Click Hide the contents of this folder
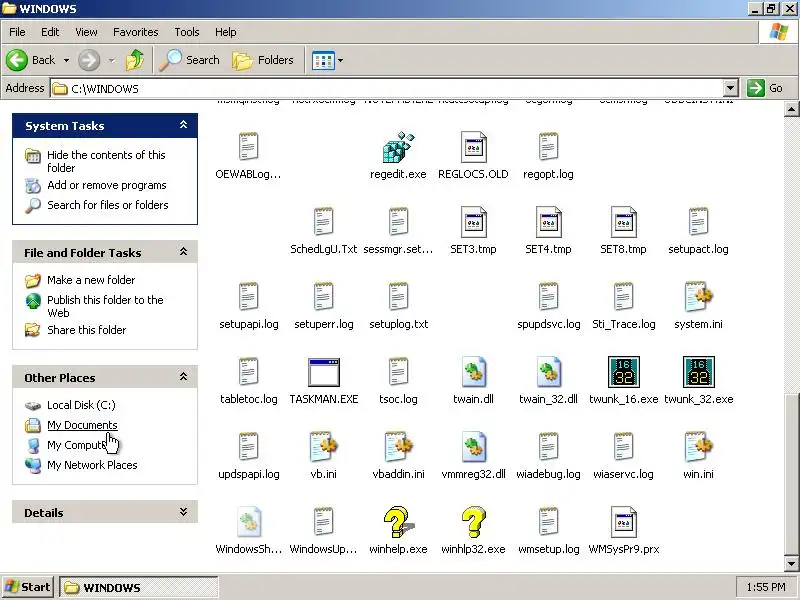The width and height of the screenshot is (800, 600). [106, 161]
